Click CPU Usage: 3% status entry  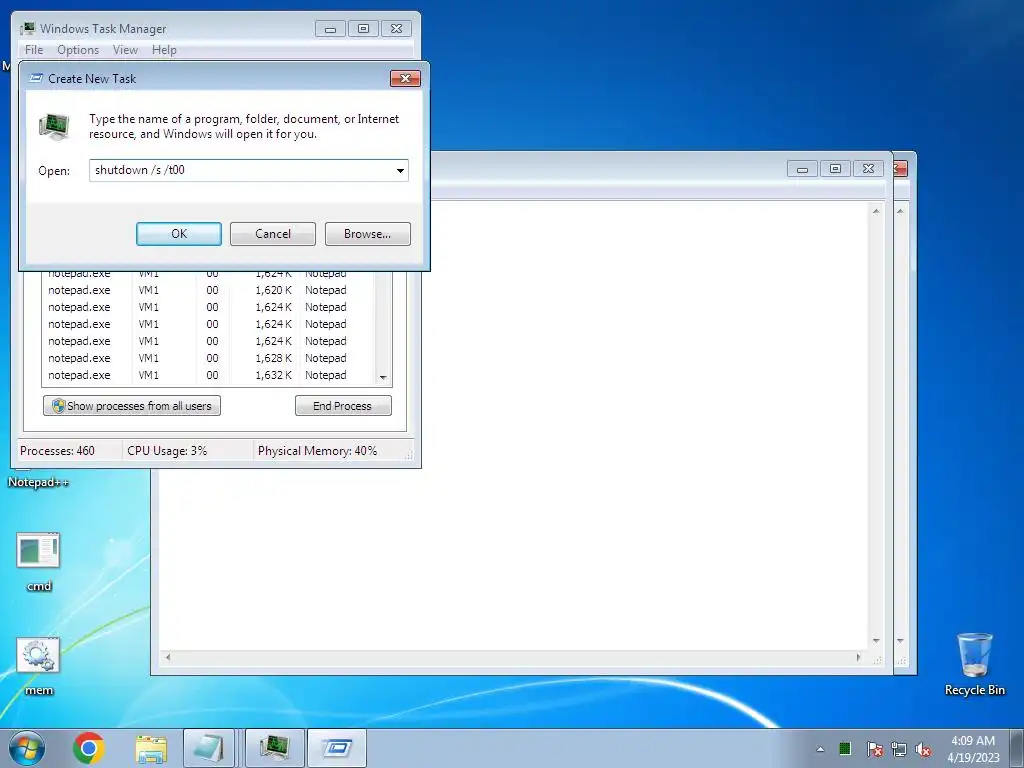coord(167,451)
